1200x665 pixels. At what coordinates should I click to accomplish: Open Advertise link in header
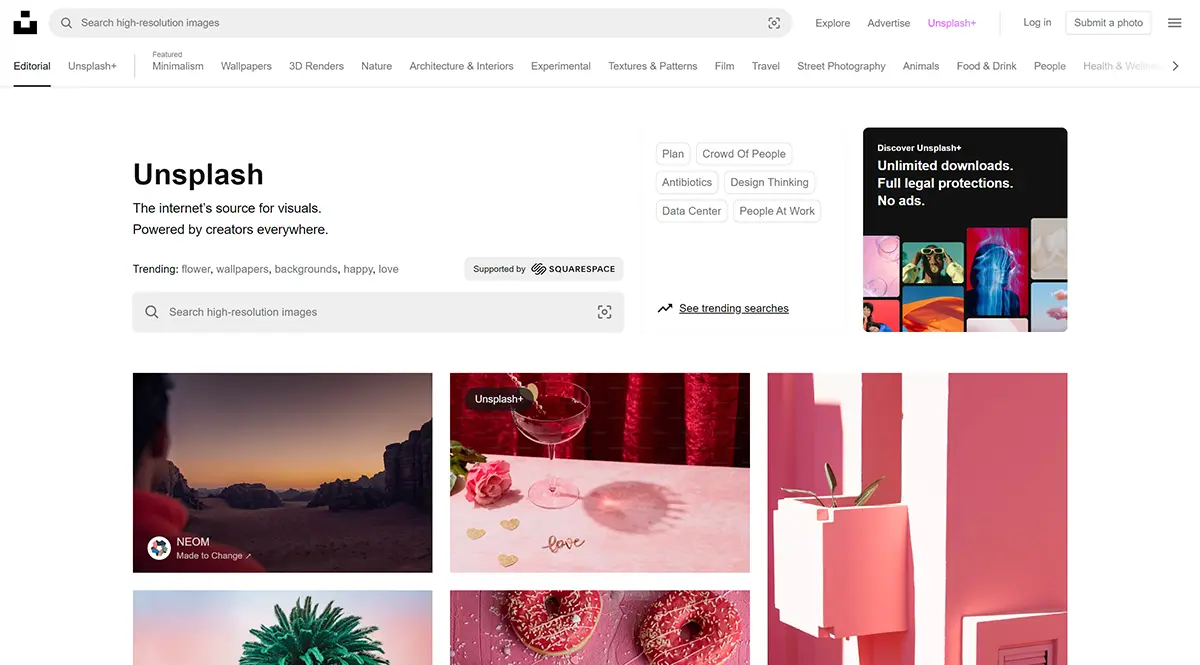tap(889, 23)
